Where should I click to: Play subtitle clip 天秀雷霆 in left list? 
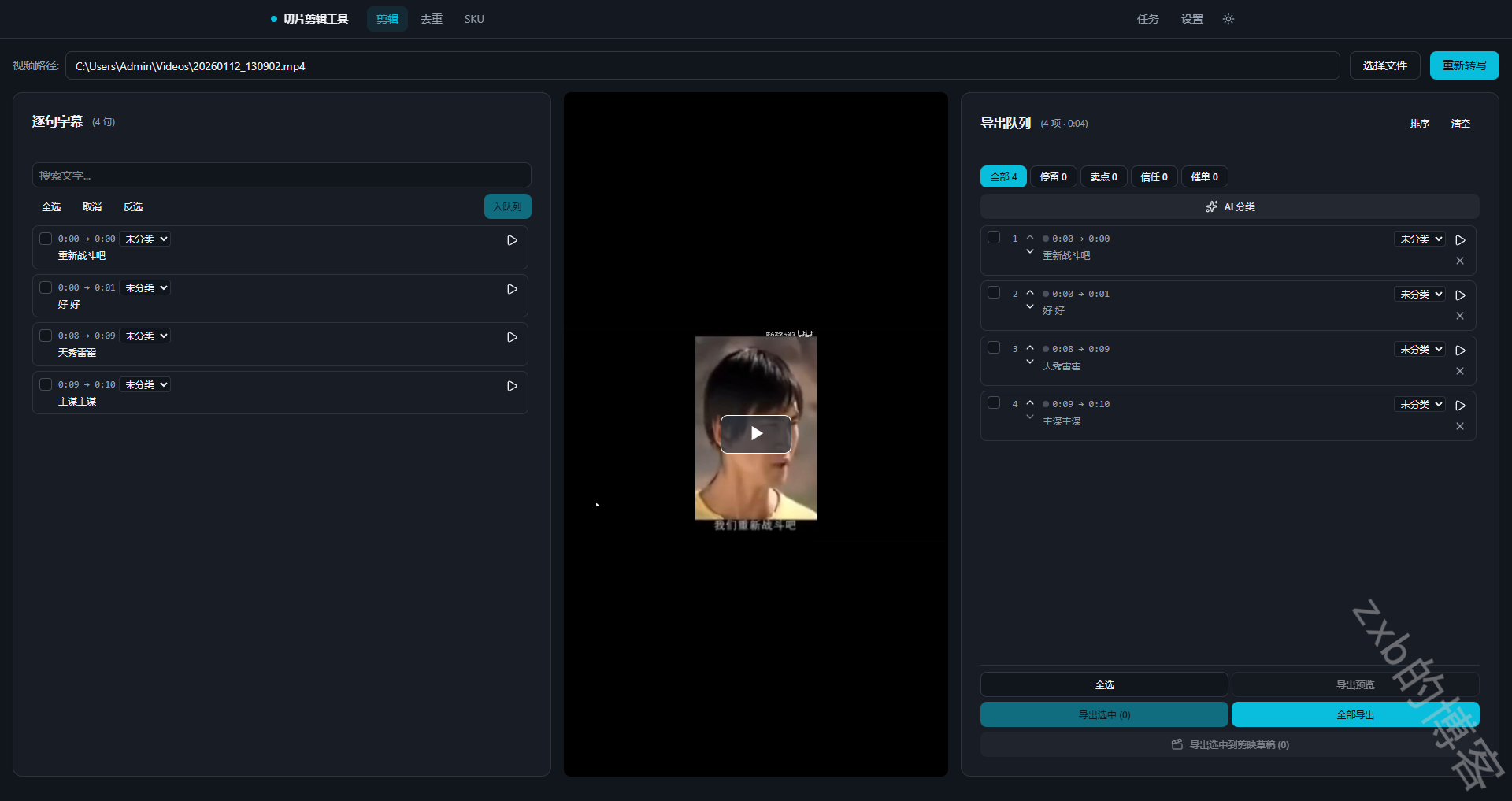tap(512, 337)
